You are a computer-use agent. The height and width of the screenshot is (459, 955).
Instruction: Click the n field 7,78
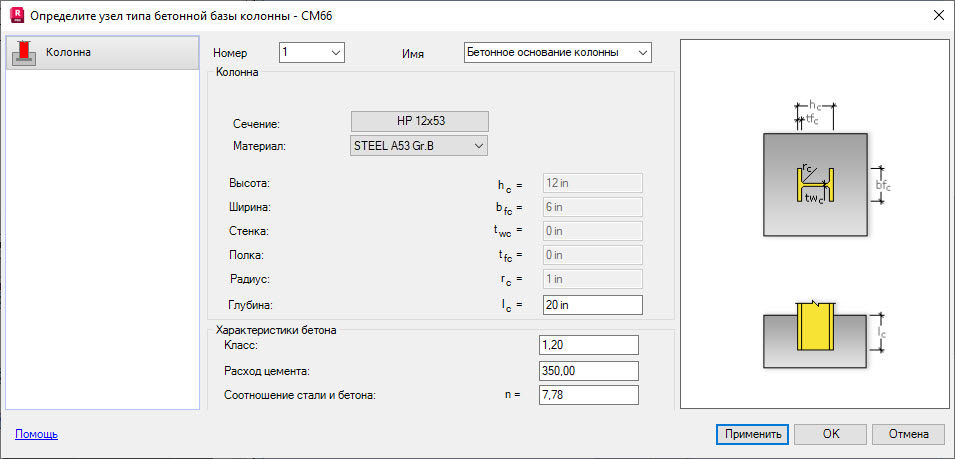(589, 395)
